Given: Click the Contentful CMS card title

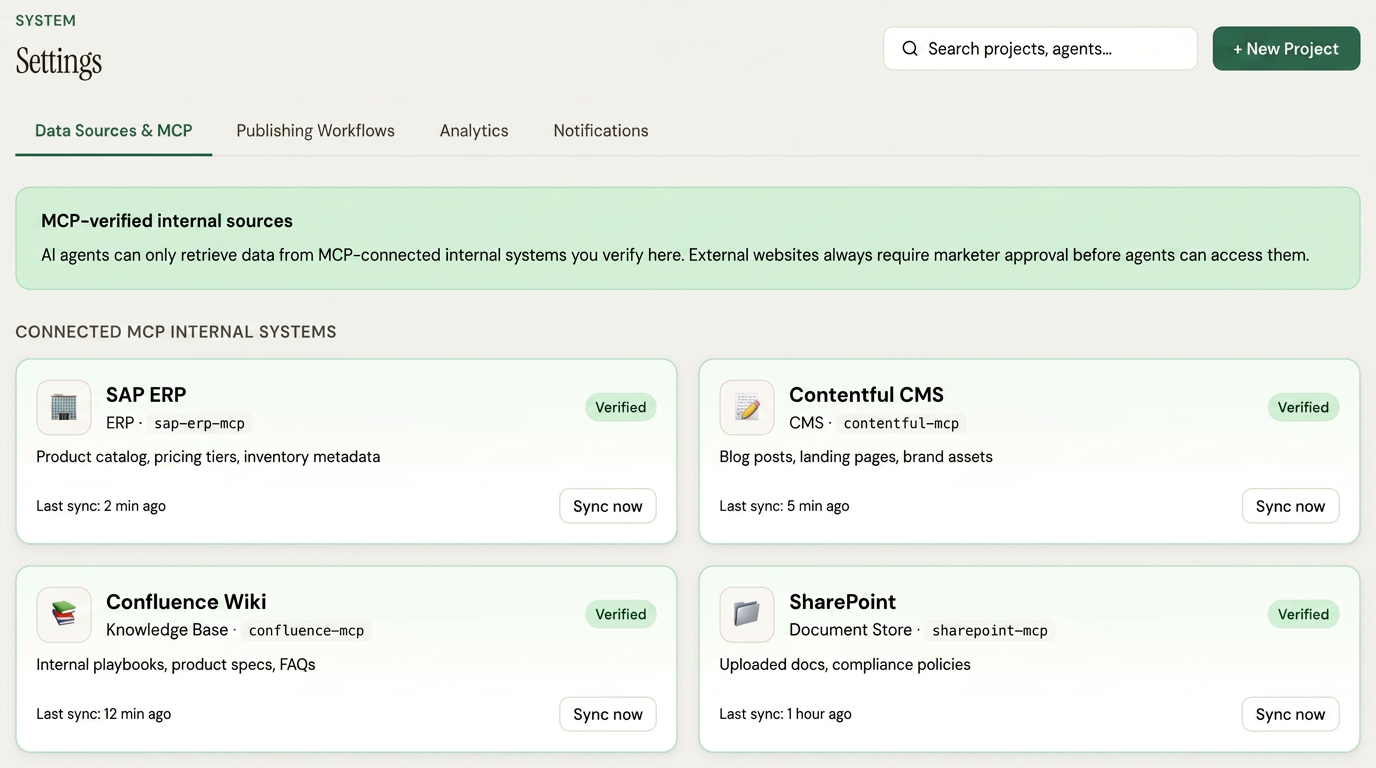Looking at the screenshot, I should pos(866,394).
